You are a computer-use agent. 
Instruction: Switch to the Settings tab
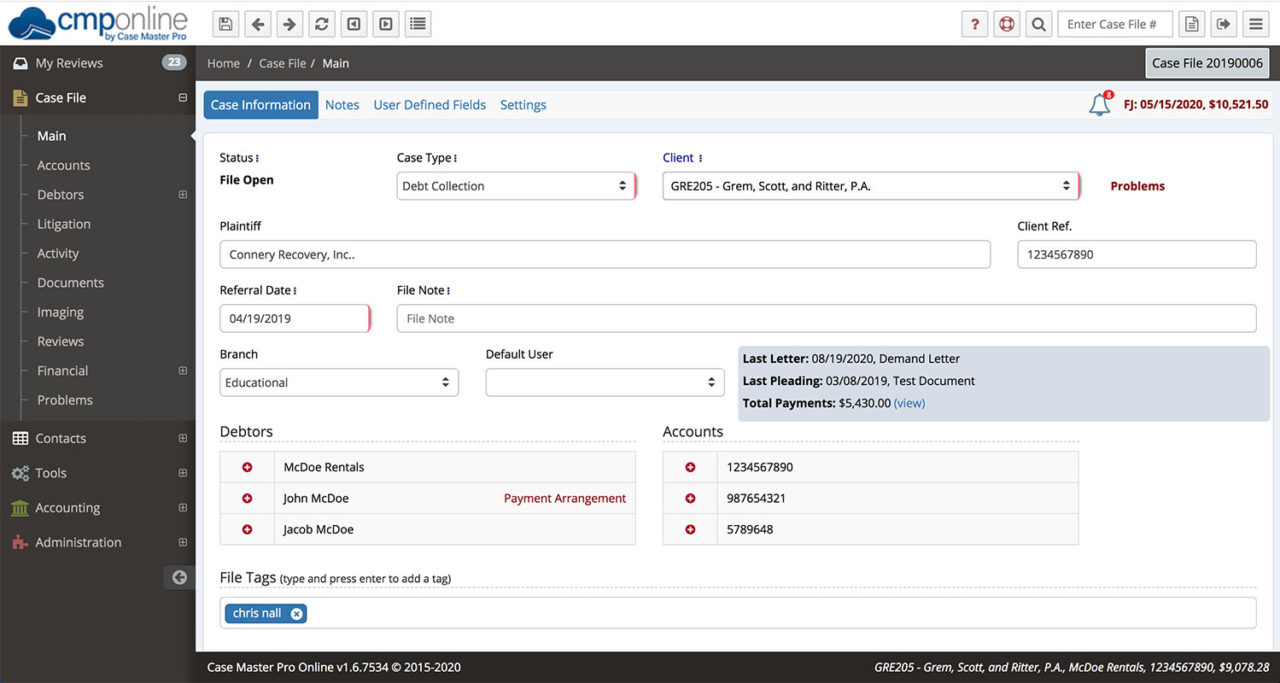[x=523, y=105]
